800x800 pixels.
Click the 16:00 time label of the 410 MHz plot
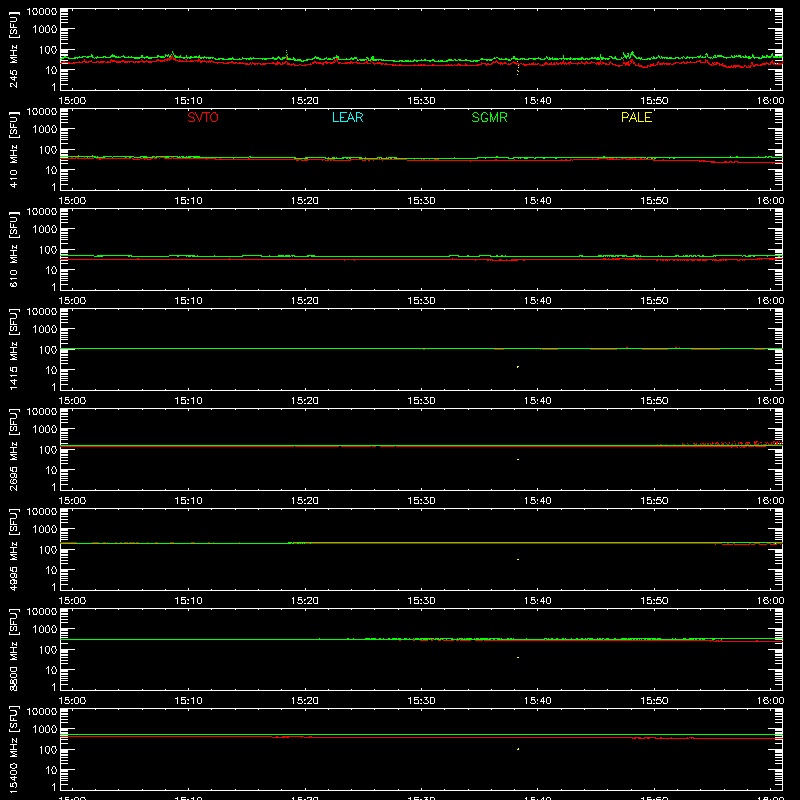[770, 201]
